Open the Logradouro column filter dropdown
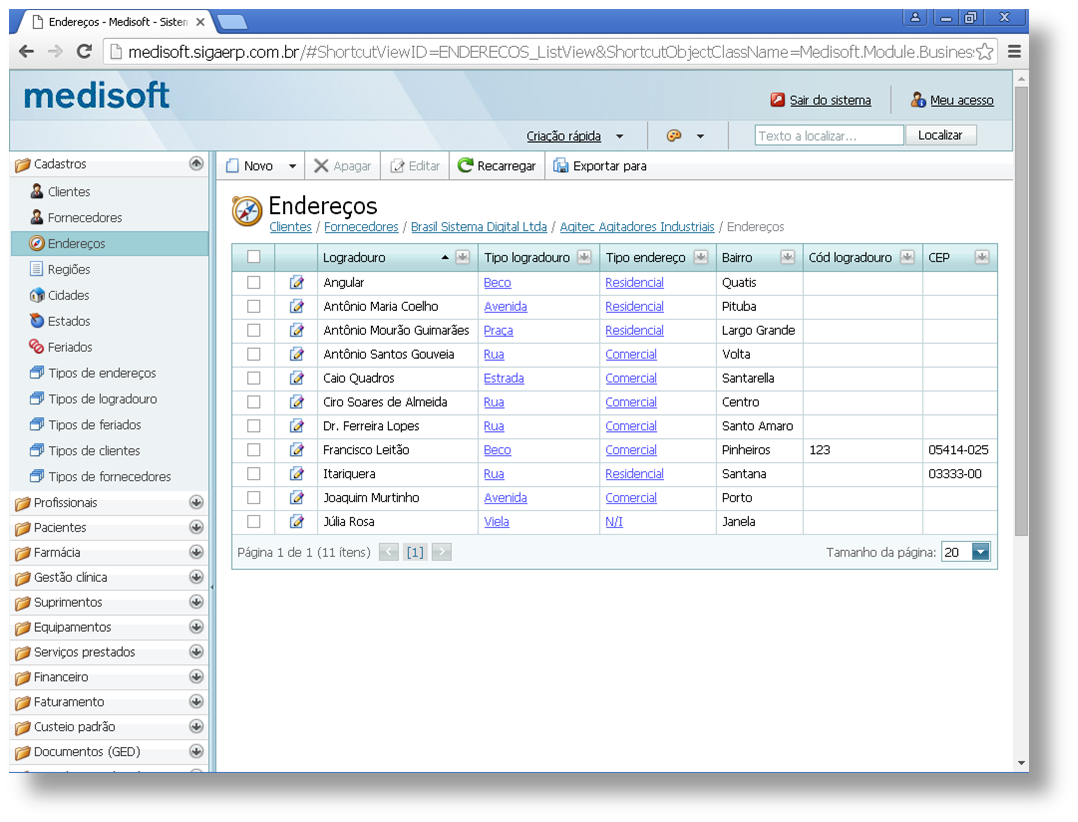Image resolution: width=1078 pixels, height=822 pixels. 463,257
